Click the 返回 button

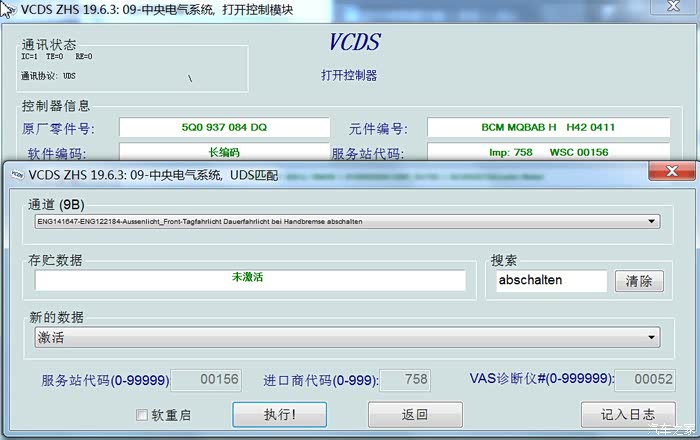tap(415, 414)
